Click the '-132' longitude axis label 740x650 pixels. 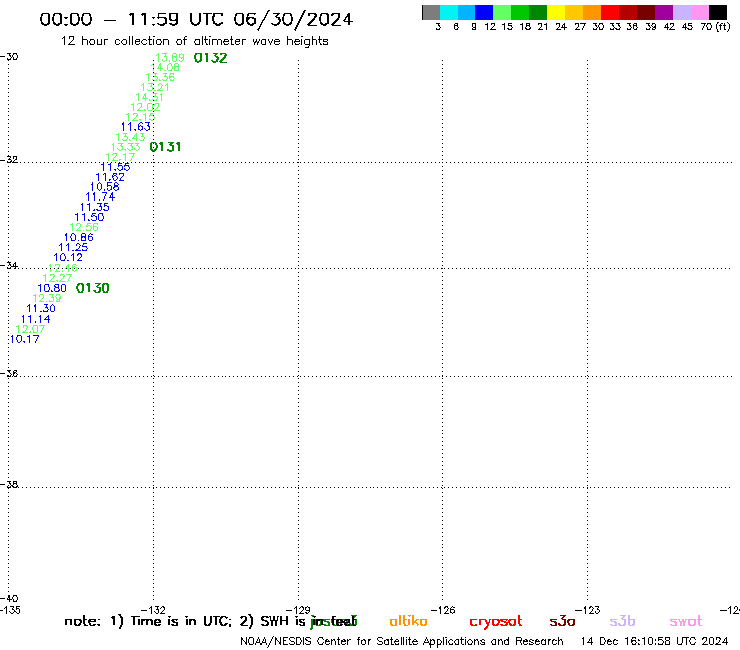point(153,610)
